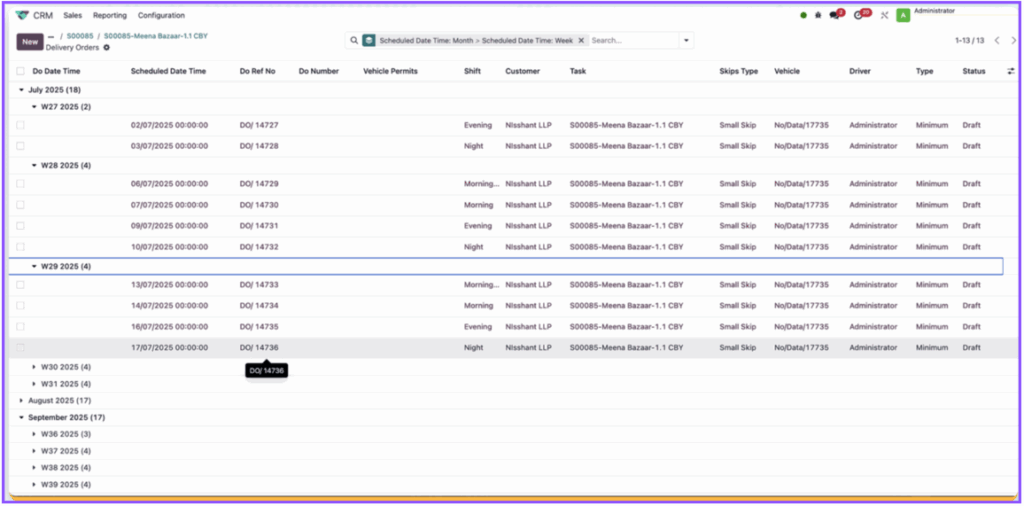Click the New button
Screen dimensions: 1024x506
click(30, 42)
